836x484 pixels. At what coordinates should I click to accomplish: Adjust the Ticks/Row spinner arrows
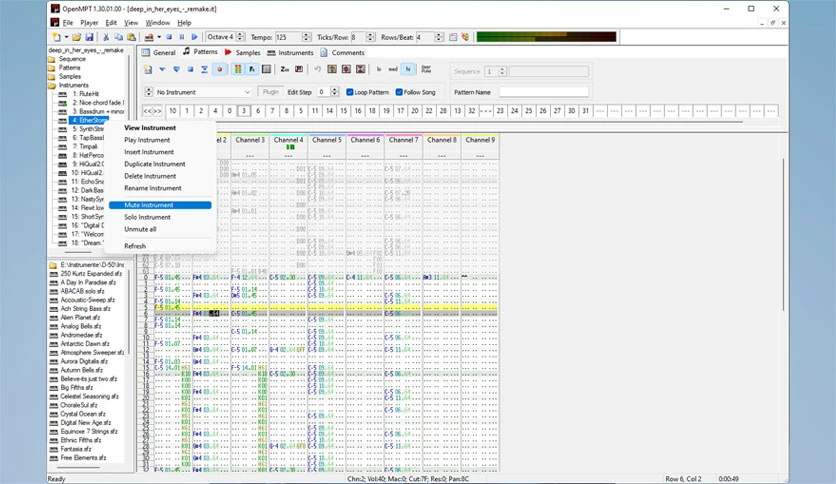(x=370, y=37)
